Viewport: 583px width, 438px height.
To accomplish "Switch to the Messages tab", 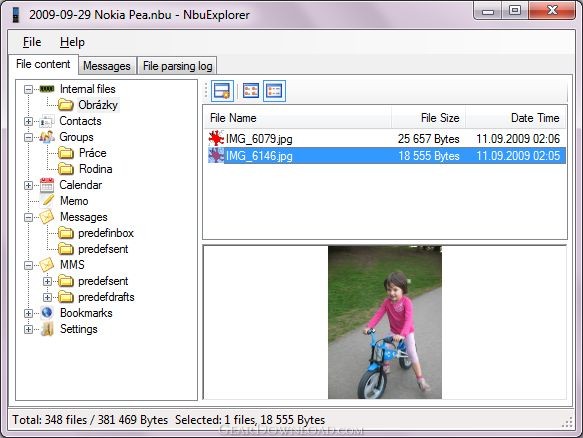I will 107,66.
